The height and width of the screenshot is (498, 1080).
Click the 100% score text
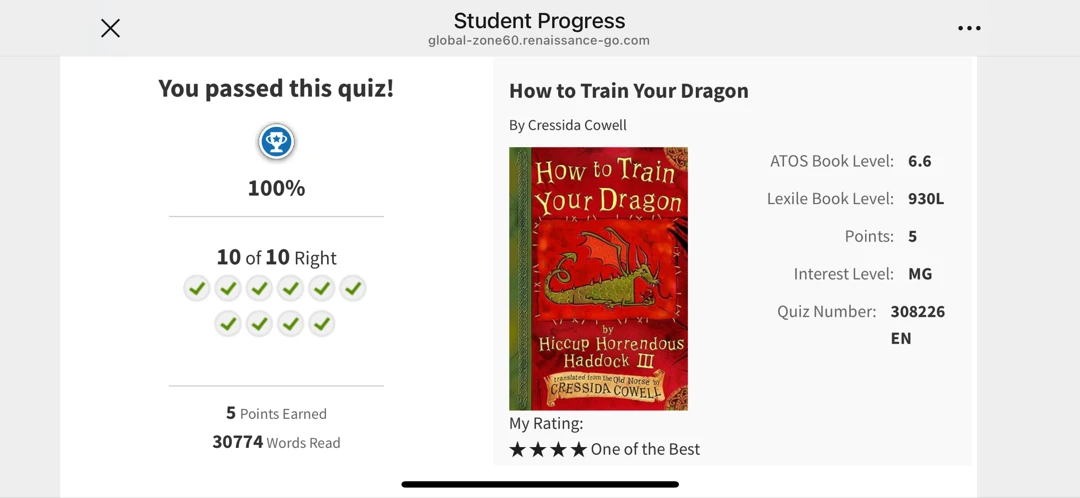tap(276, 188)
